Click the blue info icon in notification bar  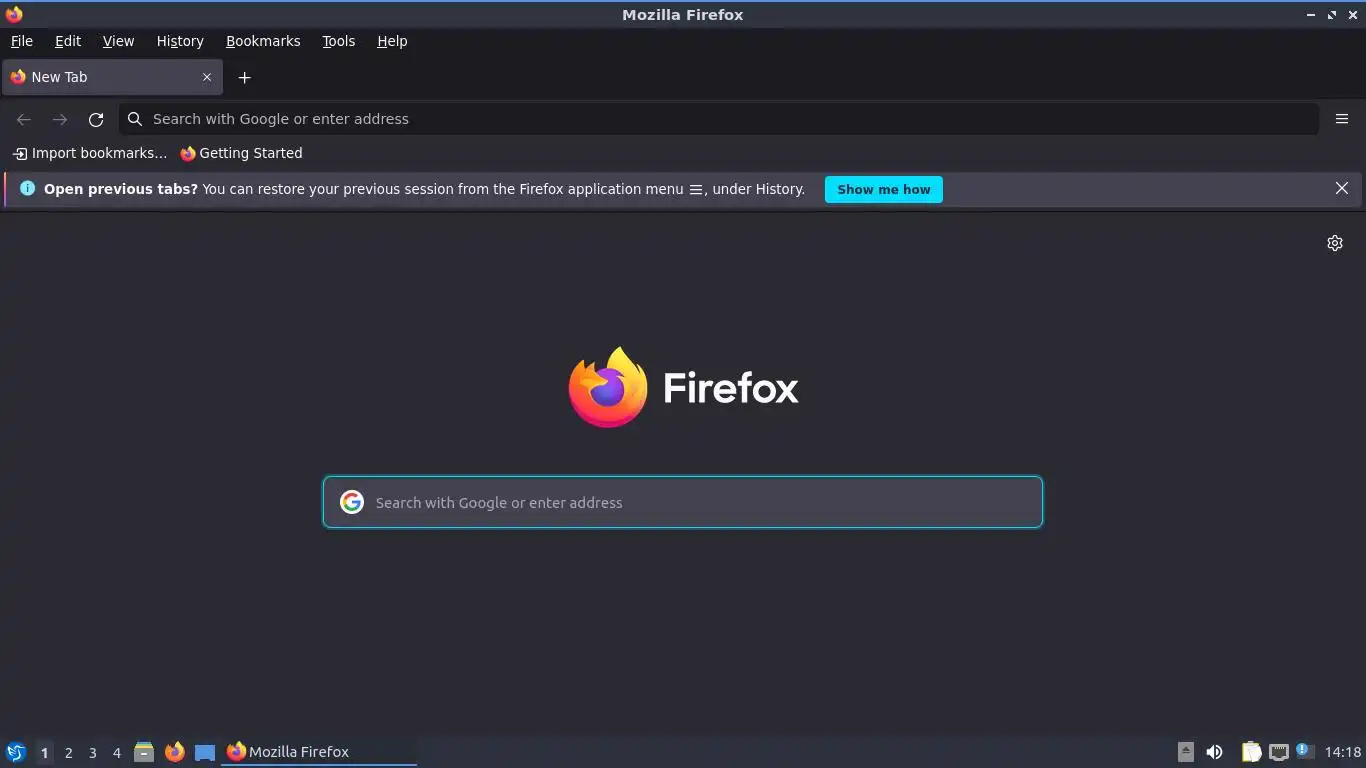[x=27, y=188]
